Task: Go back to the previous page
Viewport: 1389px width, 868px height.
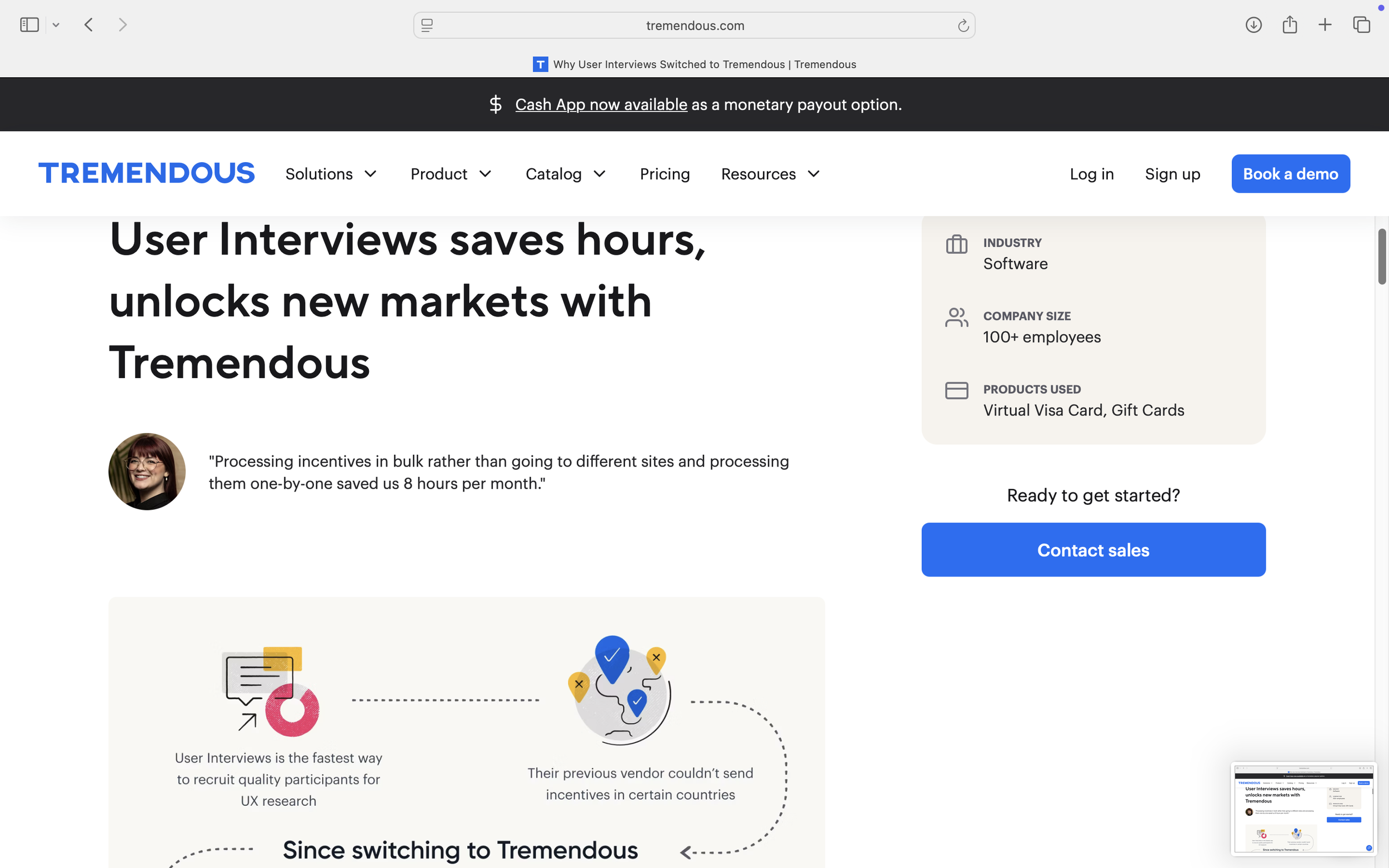Action: [88, 24]
